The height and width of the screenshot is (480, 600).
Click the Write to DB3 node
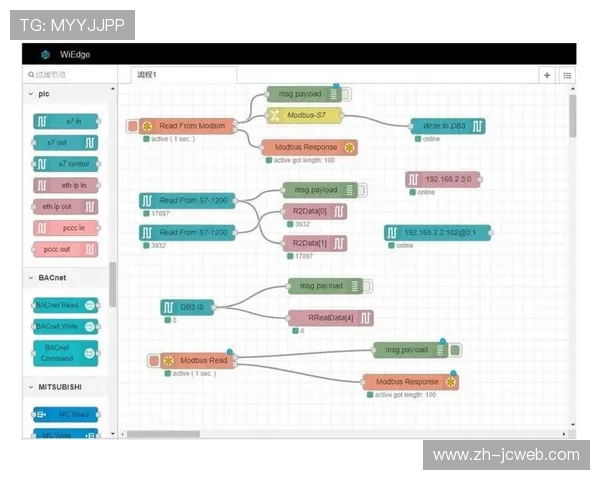(447, 125)
